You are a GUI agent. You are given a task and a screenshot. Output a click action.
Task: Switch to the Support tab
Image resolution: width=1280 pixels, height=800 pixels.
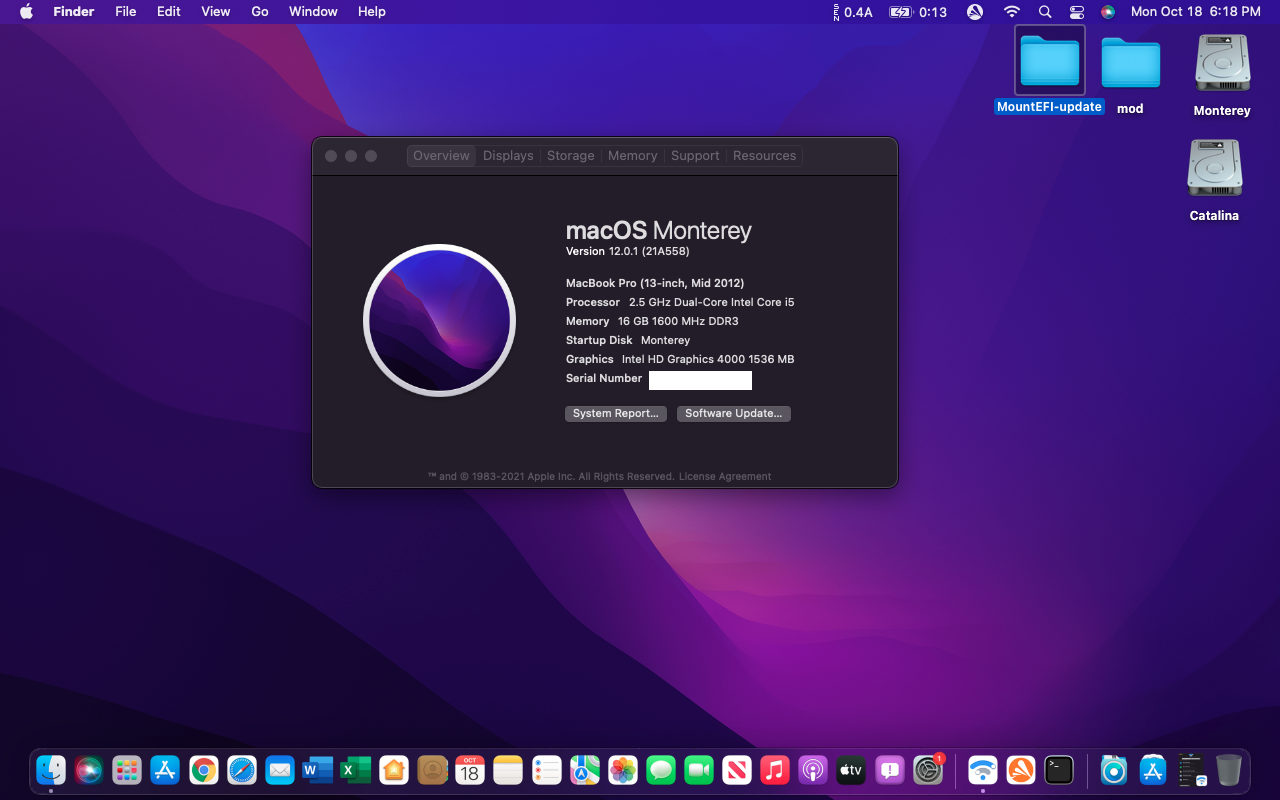pyautogui.click(x=695, y=156)
